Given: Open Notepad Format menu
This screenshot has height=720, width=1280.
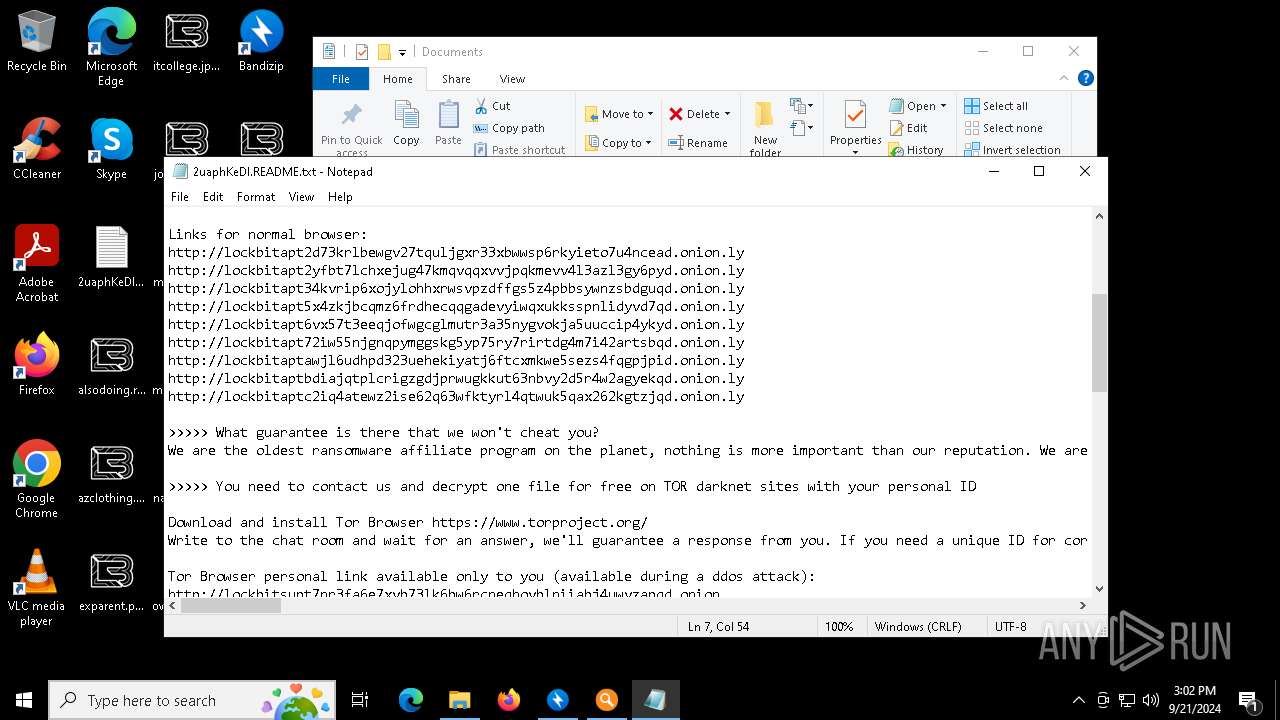Looking at the screenshot, I should coord(256,197).
